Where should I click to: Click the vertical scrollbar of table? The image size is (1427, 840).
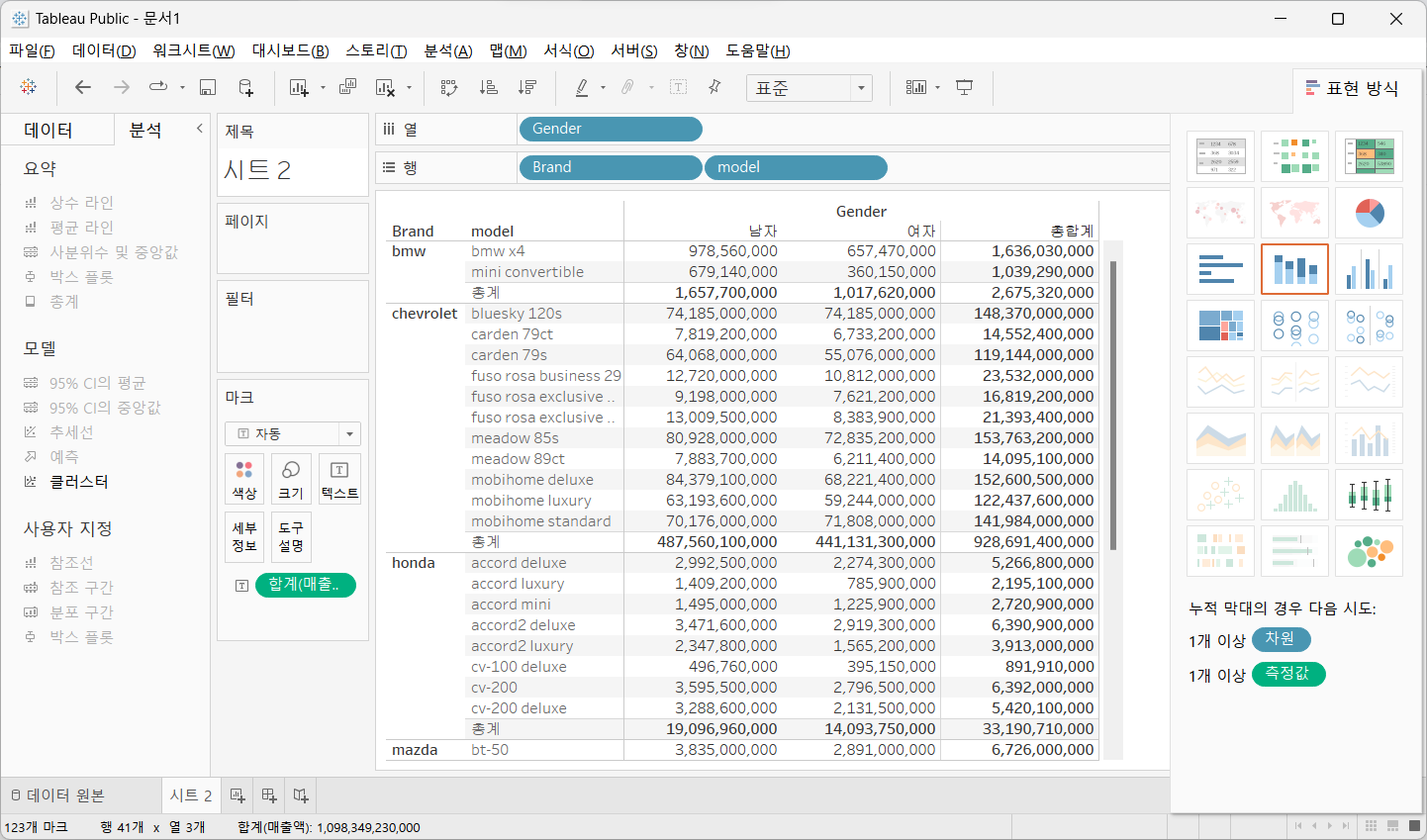pos(1113,406)
